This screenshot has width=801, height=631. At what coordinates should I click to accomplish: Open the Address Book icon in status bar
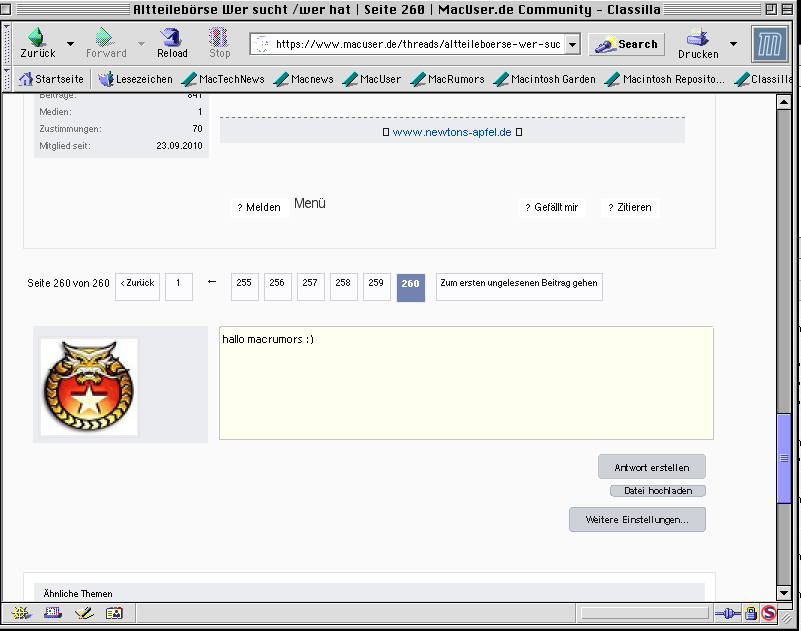pyautogui.click(x=114, y=613)
